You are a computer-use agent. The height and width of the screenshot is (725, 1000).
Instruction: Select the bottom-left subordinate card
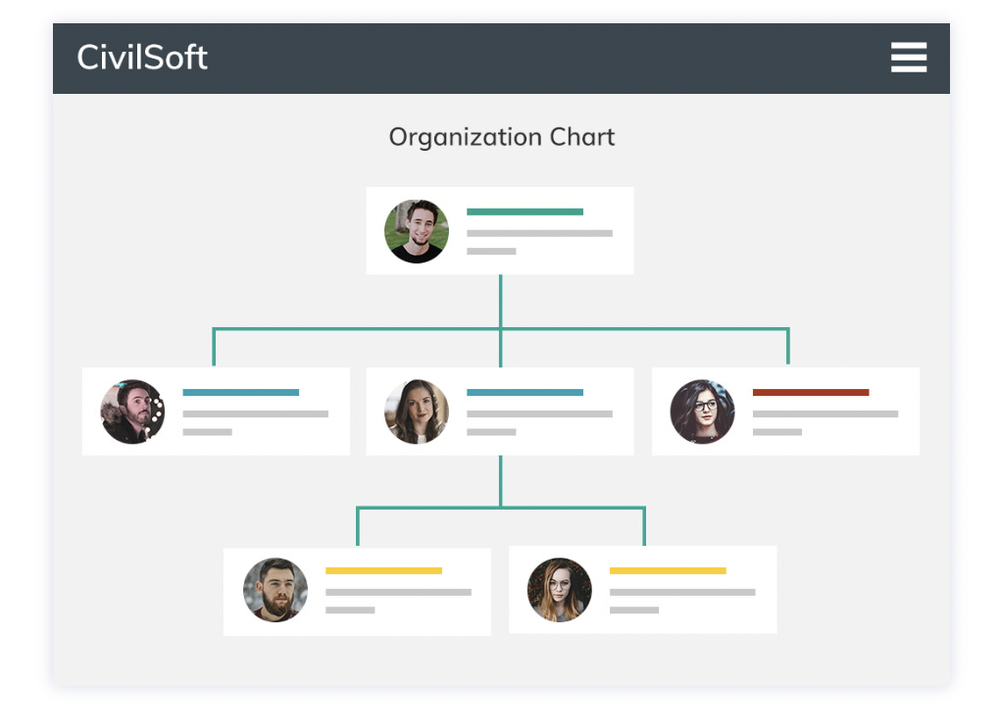[x=357, y=590]
